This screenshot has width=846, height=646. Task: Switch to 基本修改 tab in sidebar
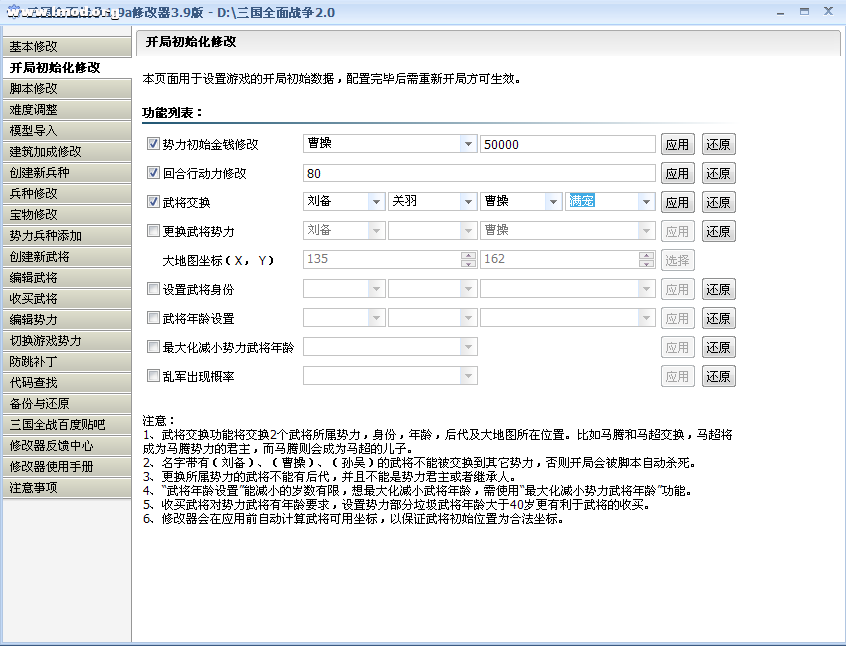pyautogui.click(x=66, y=47)
